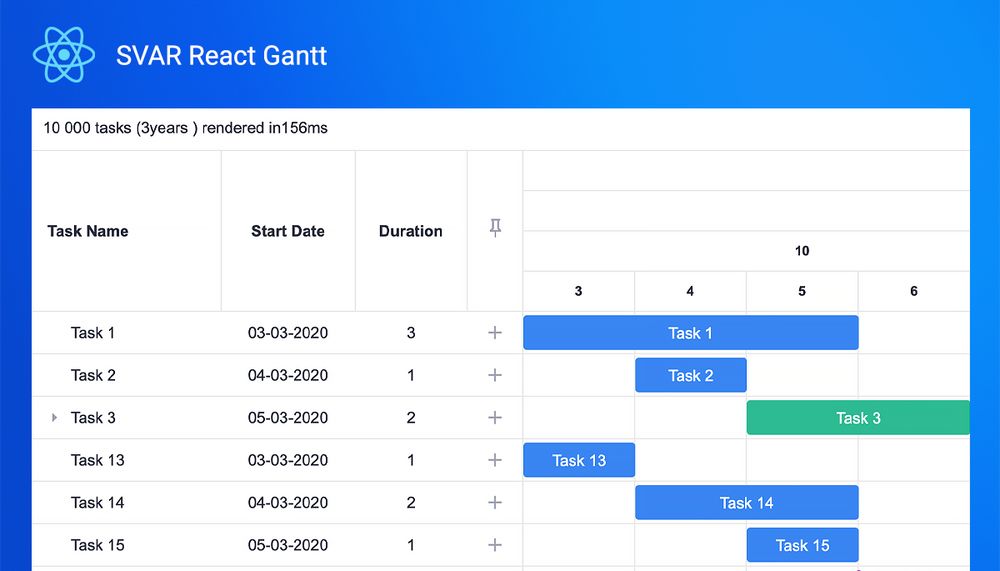This screenshot has width=1000, height=571.
Task: Add subtask with plus icon for Task 1
Action: (x=495, y=332)
